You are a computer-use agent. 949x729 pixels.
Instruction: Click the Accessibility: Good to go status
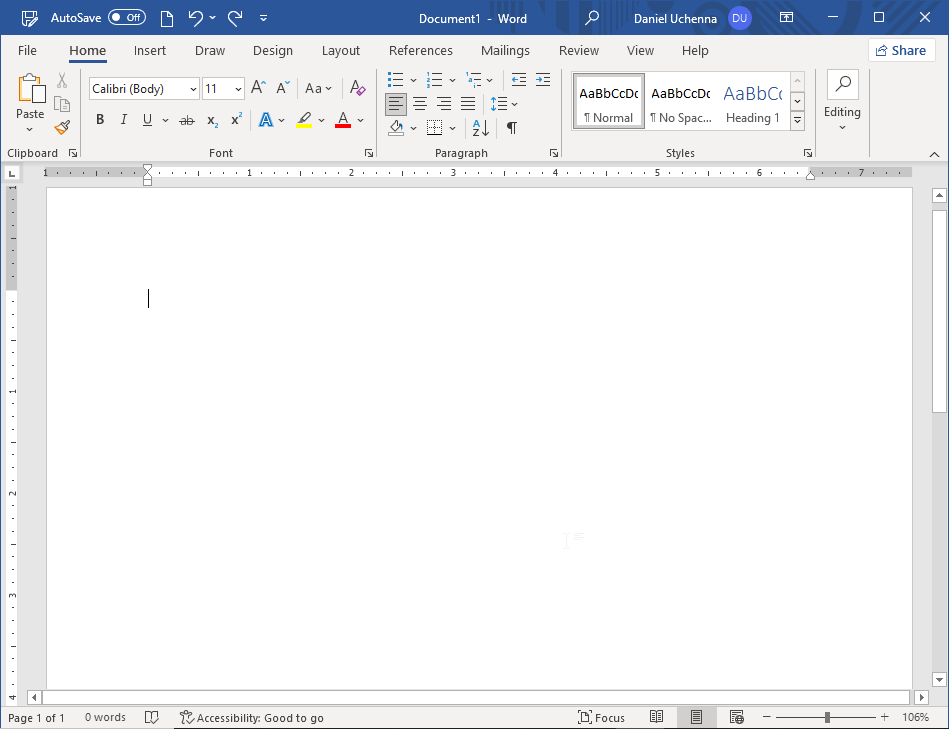coord(252,718)
